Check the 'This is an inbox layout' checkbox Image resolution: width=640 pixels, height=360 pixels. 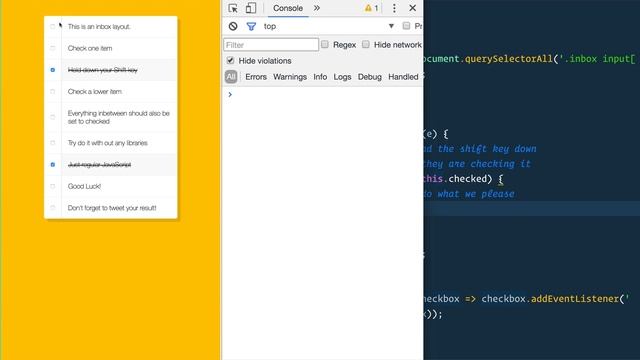point(53,27)
